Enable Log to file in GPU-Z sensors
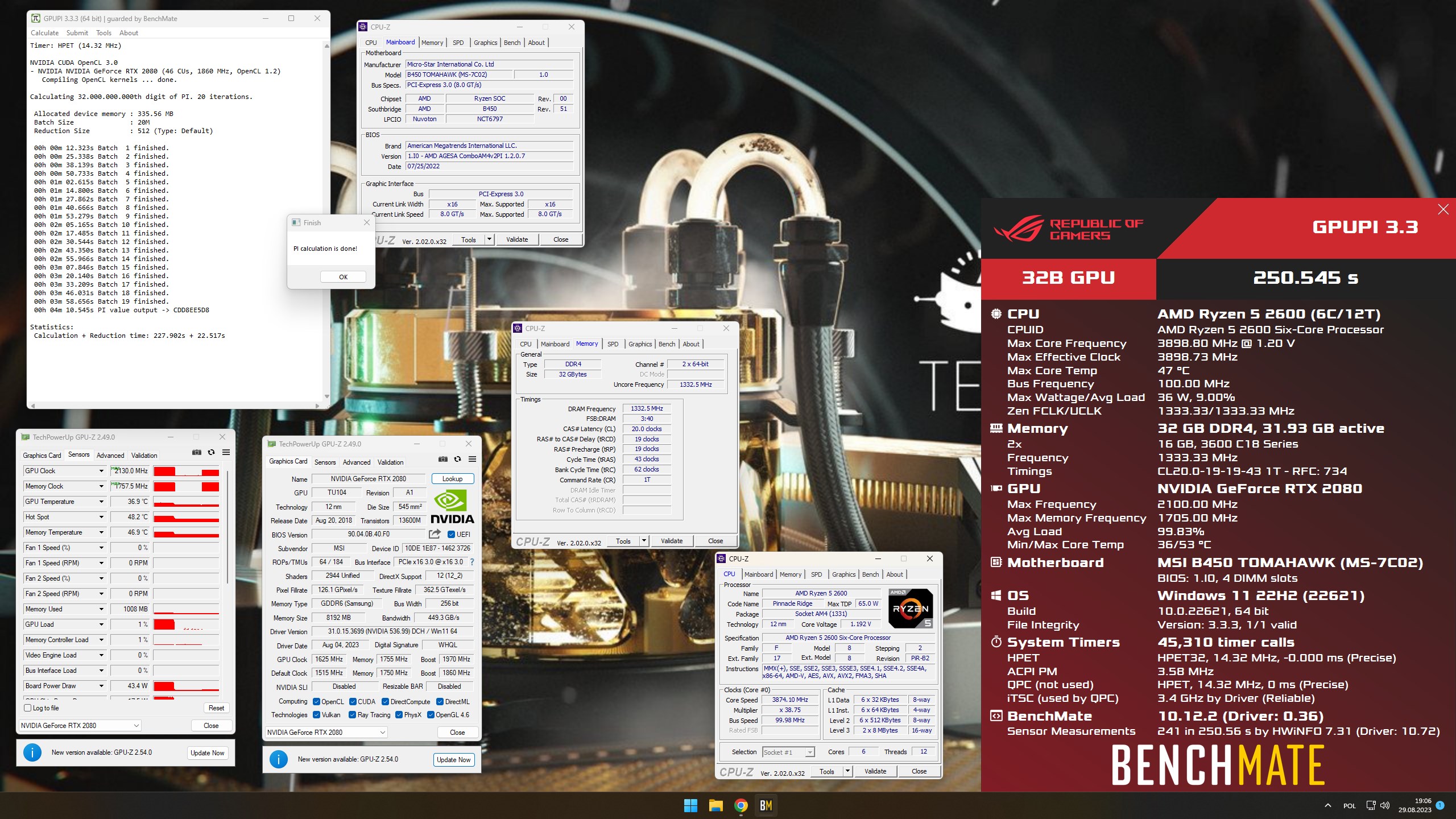 click(28, 708)
